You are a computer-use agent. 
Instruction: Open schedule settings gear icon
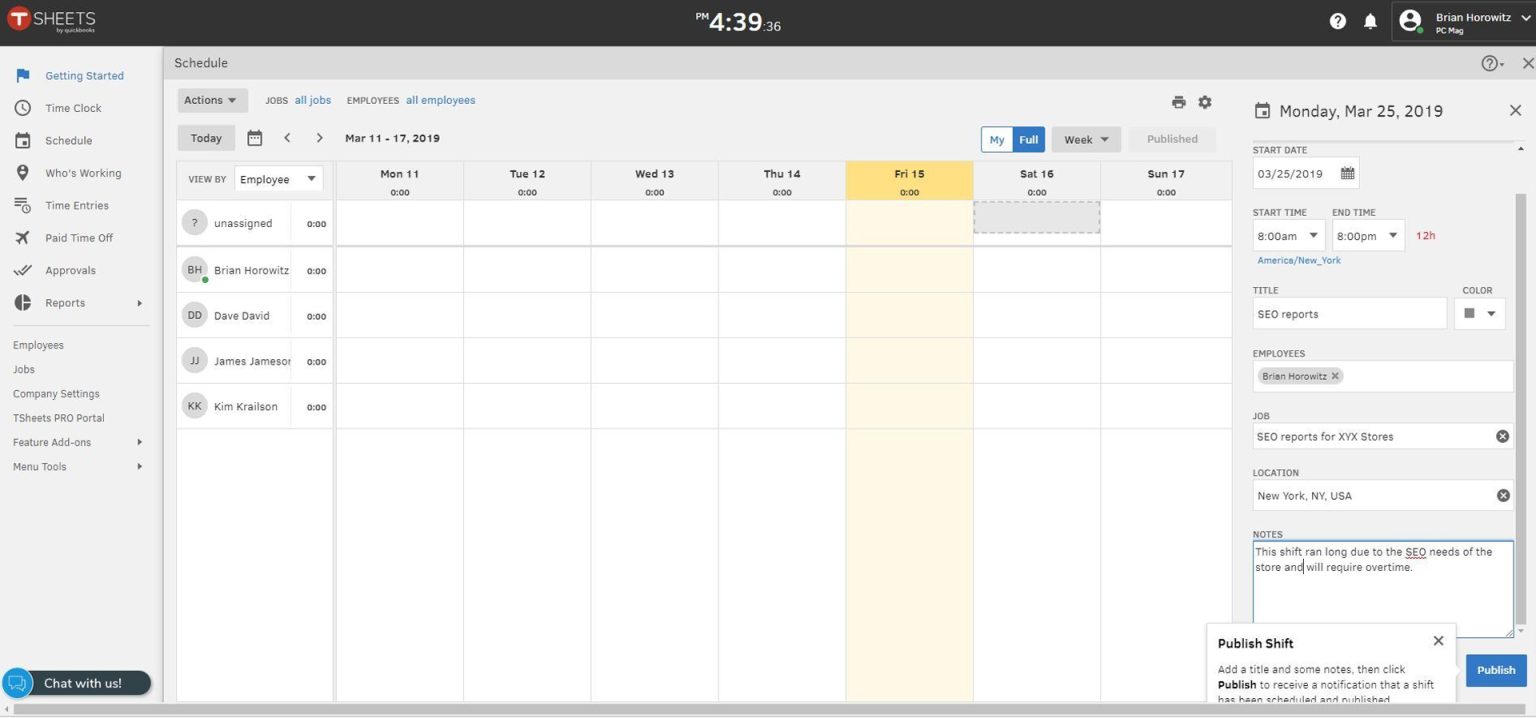pyautogui.click(x=1205, y=102)
